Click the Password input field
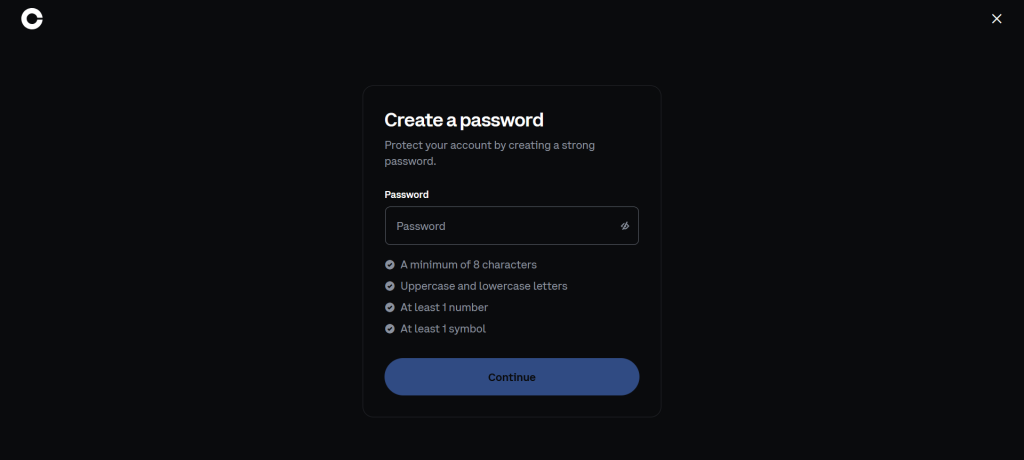 point(500,226)
